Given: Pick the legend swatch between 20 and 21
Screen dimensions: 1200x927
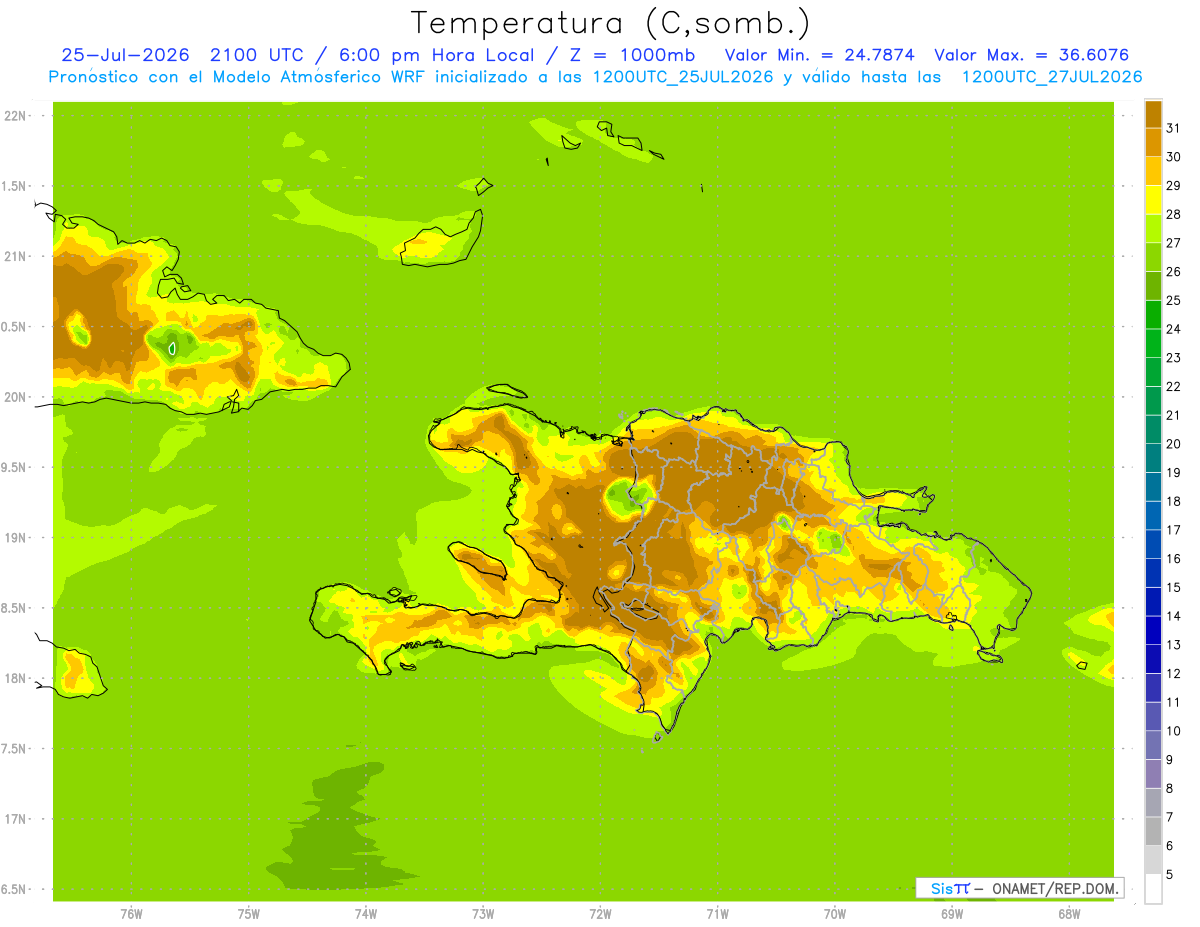Looking at the screenshot, I should tap(1153, 429).
